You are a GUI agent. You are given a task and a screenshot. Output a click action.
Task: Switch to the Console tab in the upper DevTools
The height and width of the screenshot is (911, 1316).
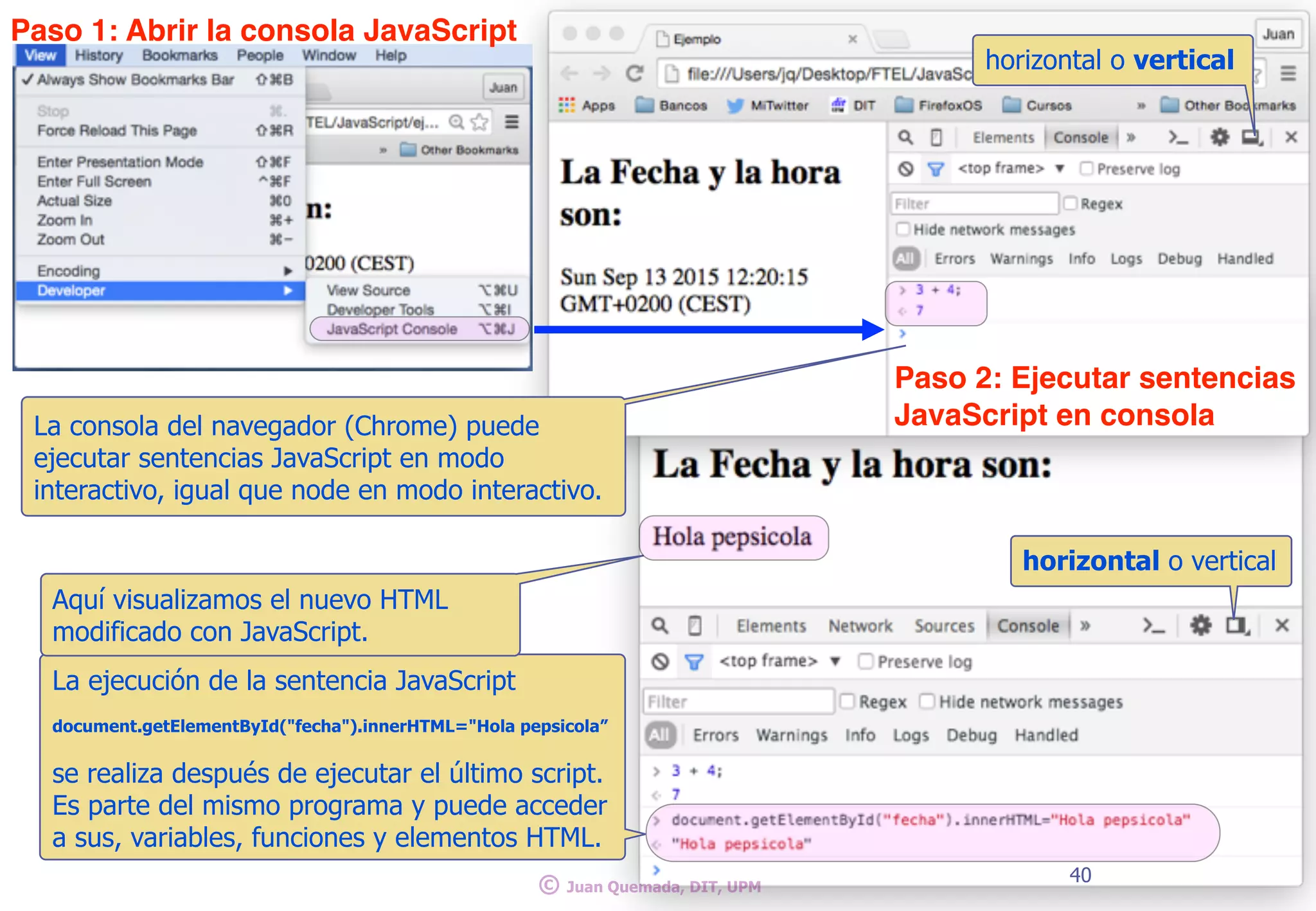(1081, 137)
